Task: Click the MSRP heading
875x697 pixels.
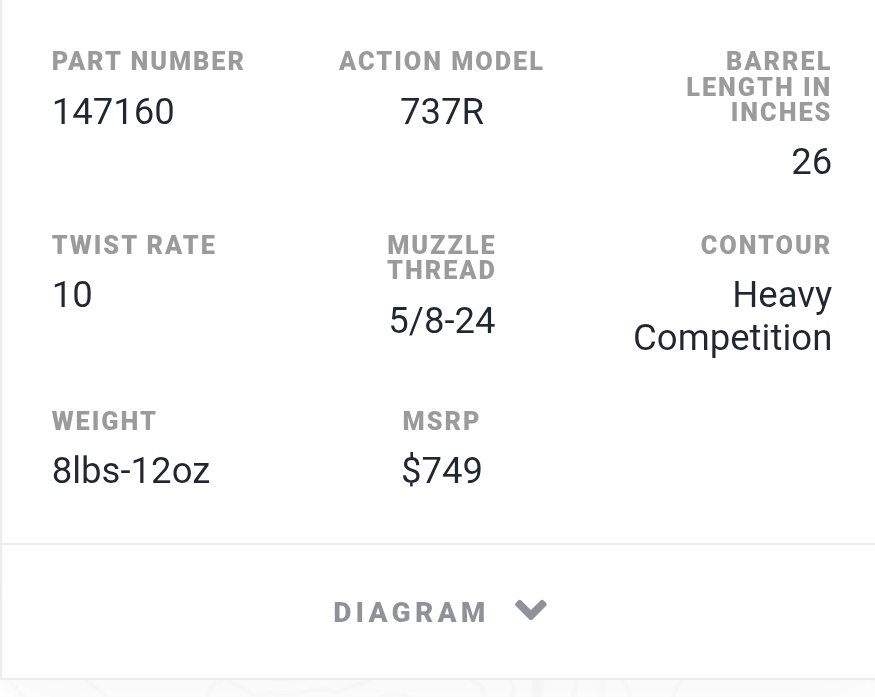Action: pyautogui.click(x=441, y=421)
